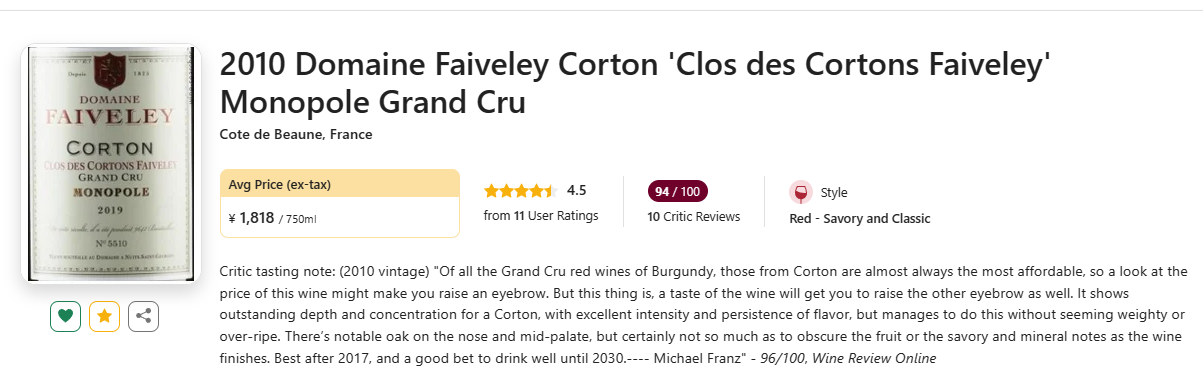Click the Red - Savory and Classic style label
The image size is (1203, 373).
(x=860, y=219)
